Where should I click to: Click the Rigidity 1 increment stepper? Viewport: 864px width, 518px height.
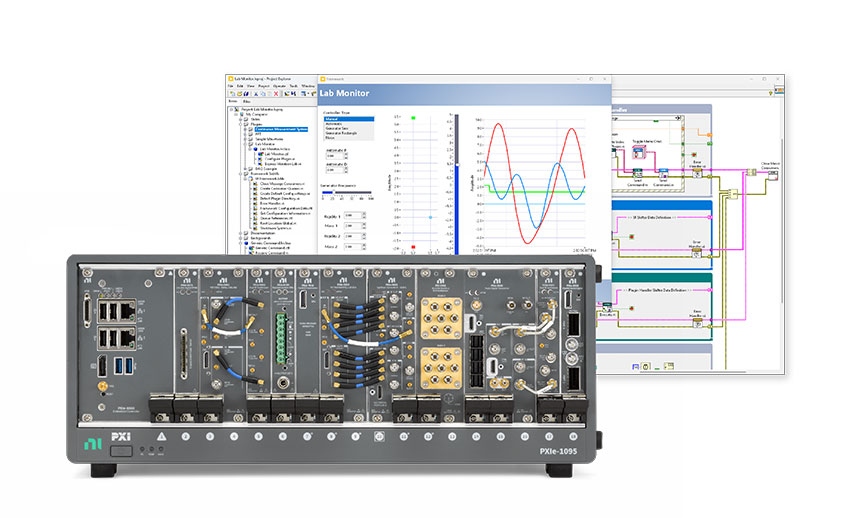pyautogui.click(x=364, y=214)
